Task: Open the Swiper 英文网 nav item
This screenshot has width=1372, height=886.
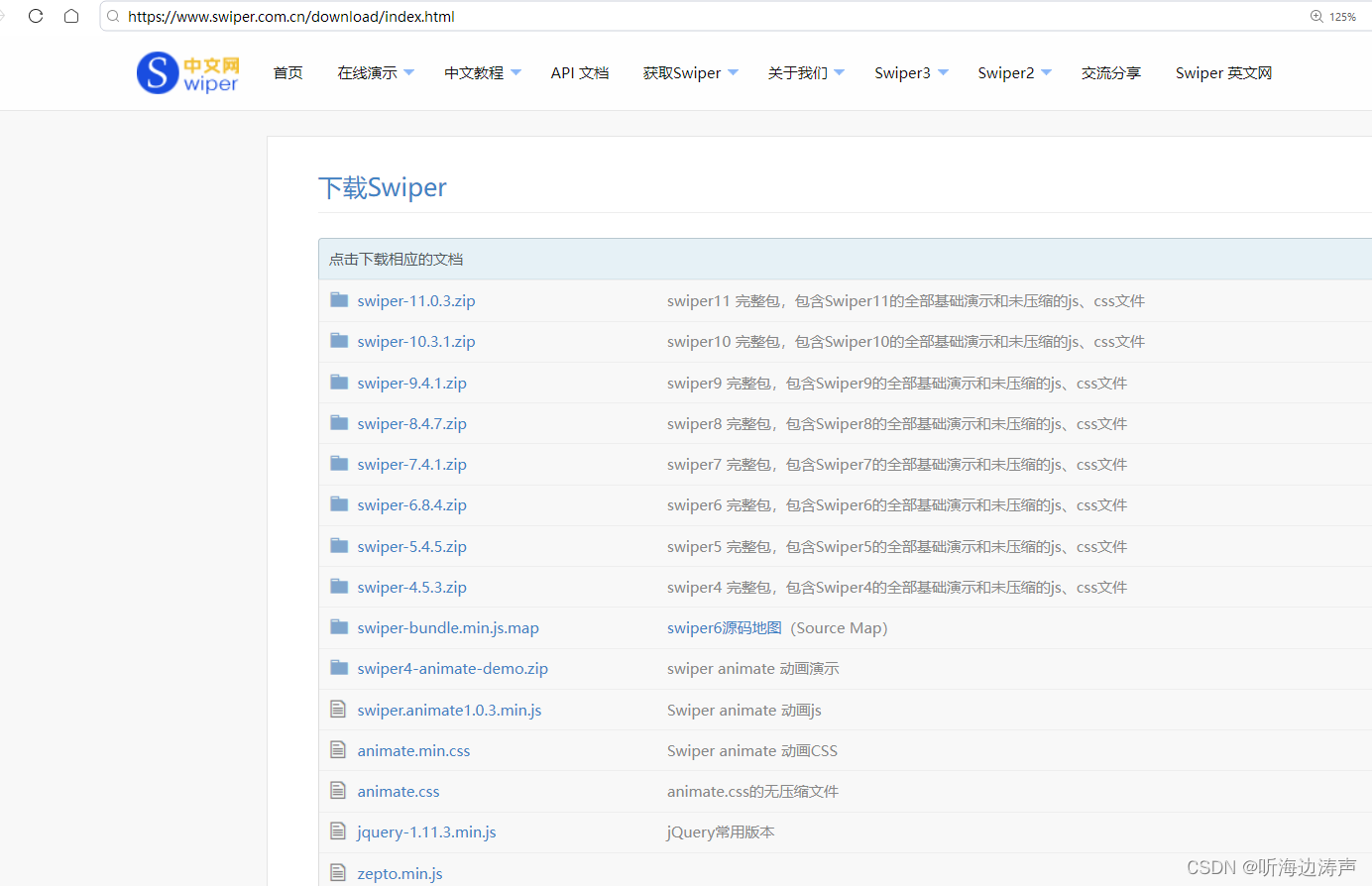Action: coord(1224,72)
